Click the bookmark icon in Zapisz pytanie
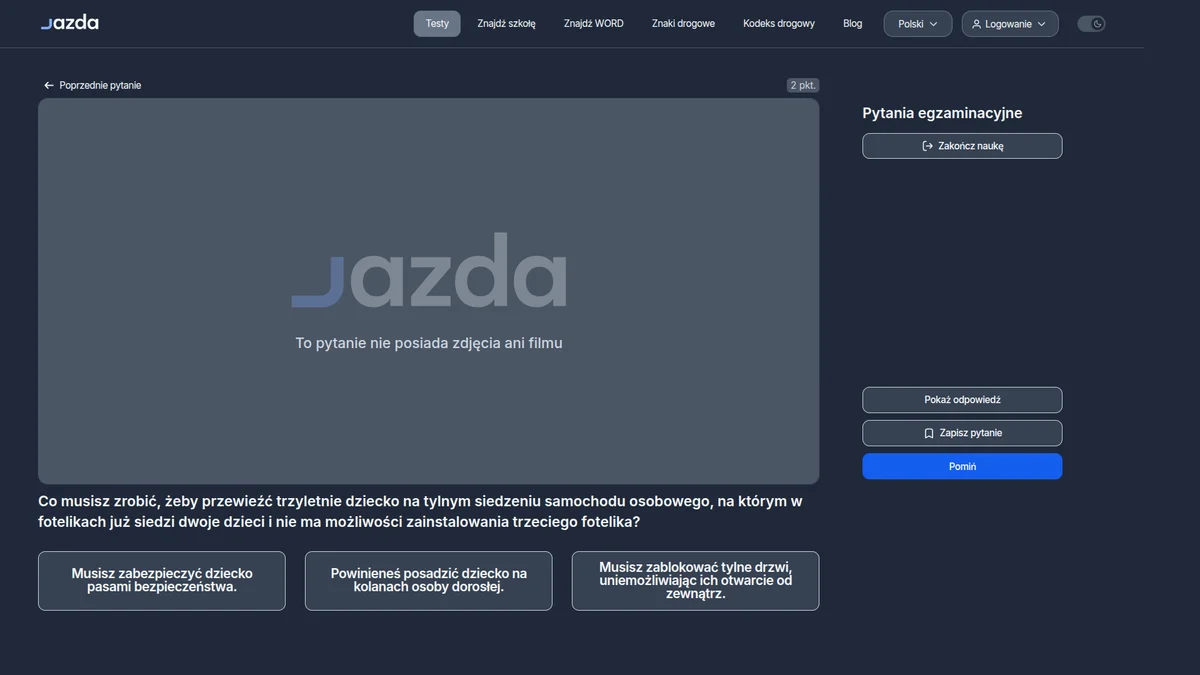 click(x=929, y=434)
